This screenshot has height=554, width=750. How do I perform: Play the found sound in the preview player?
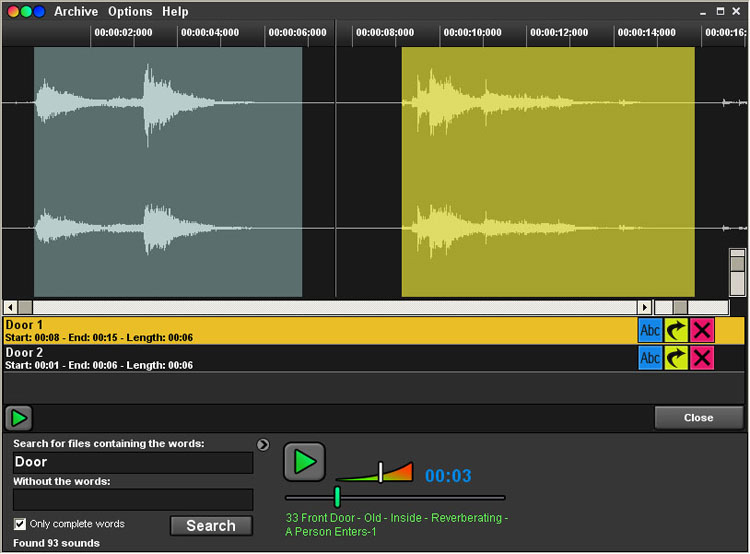[x=304, y=461]
